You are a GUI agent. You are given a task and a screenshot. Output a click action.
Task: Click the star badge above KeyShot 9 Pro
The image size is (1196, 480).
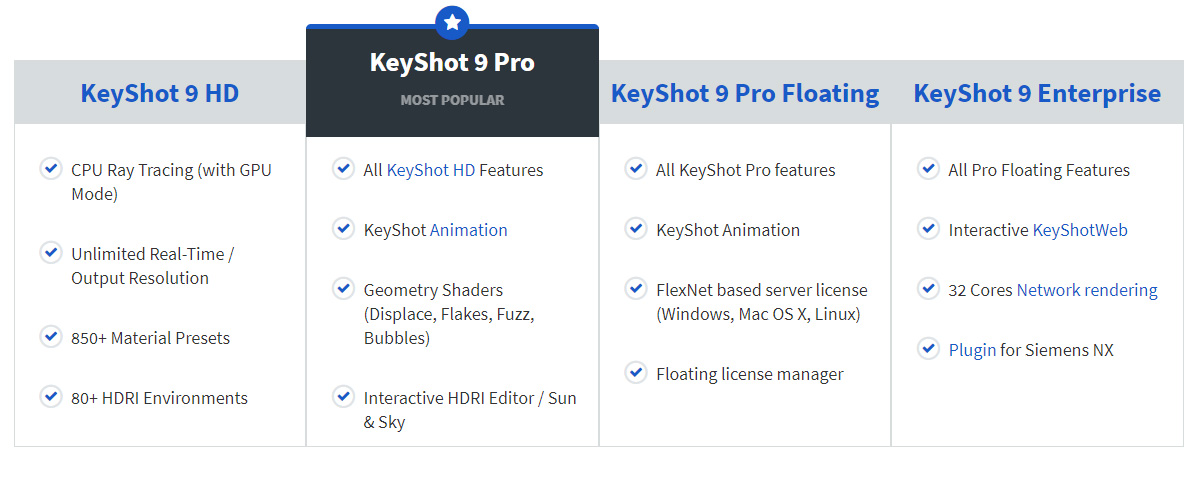[452, 22]
